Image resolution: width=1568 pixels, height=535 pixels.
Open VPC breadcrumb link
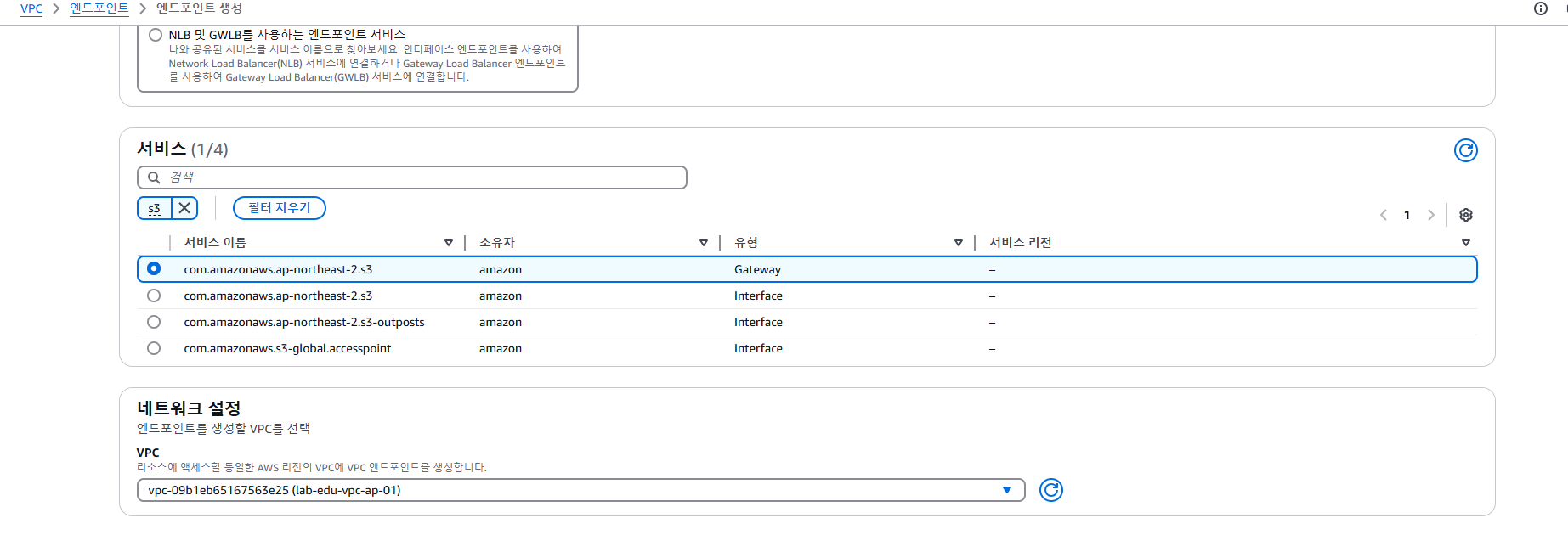31,8
